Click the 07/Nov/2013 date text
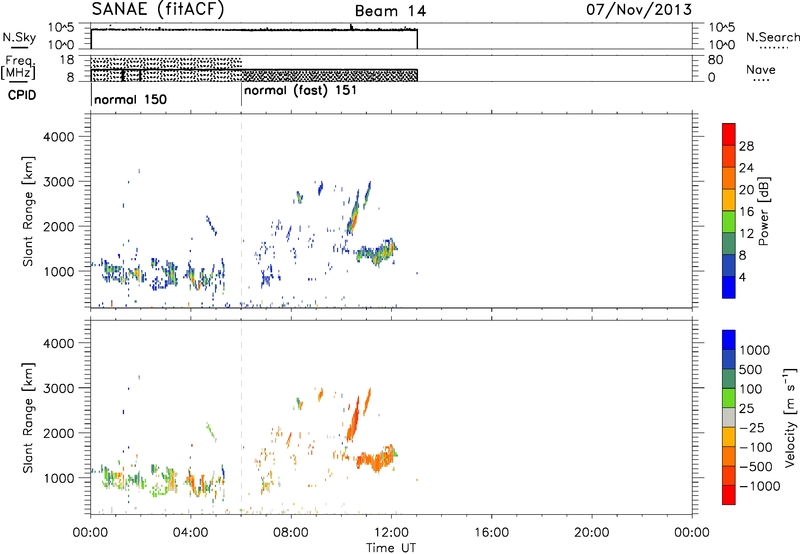The height and width of the screenshot is (554, 800). [639, 10]
